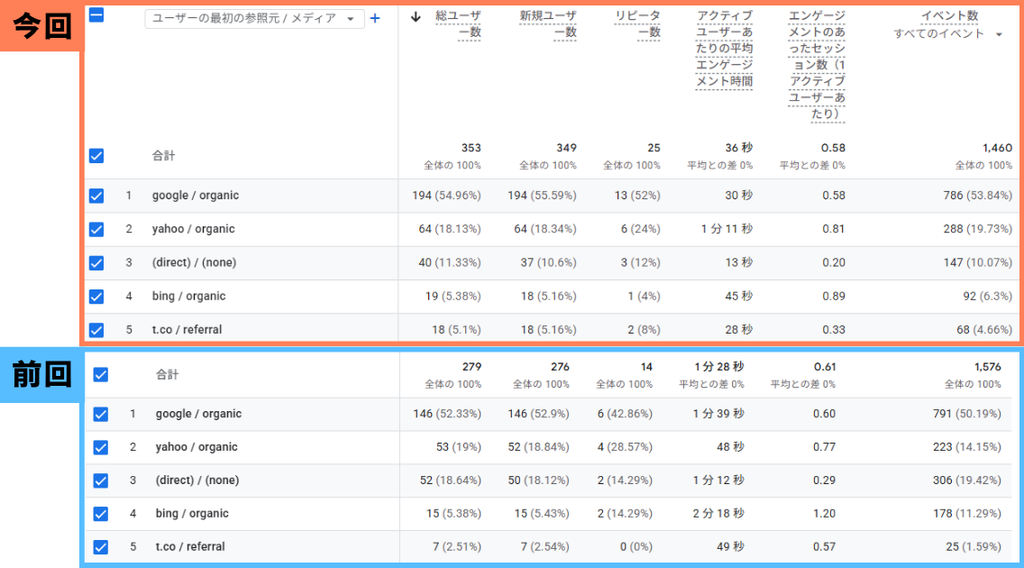Screen dimensions: 1024x568
Task: Click t.co / referral in the 今回 table
Action: pos(187,330)
